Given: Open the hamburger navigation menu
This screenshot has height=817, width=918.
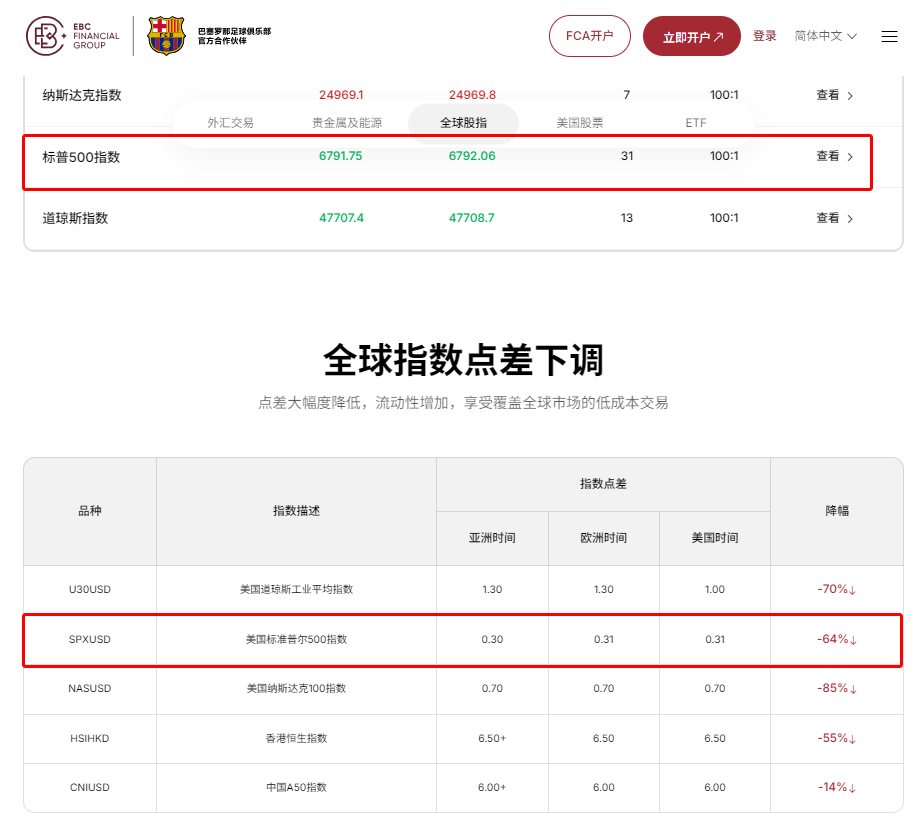Looking at the screenshot, I should [x=889, y=35].
